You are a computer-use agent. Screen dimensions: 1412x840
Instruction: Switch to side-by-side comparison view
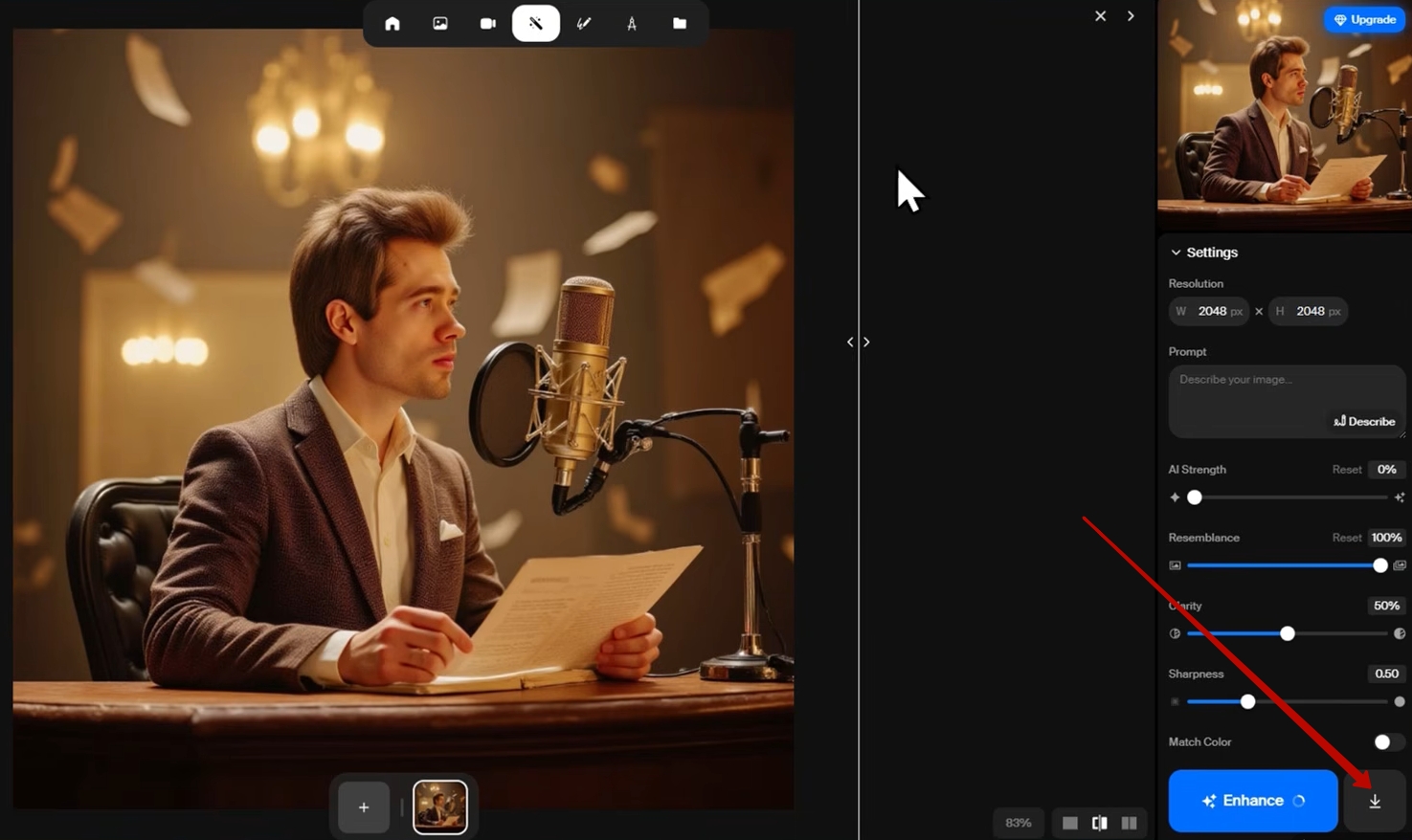[x=1130, y=823]
